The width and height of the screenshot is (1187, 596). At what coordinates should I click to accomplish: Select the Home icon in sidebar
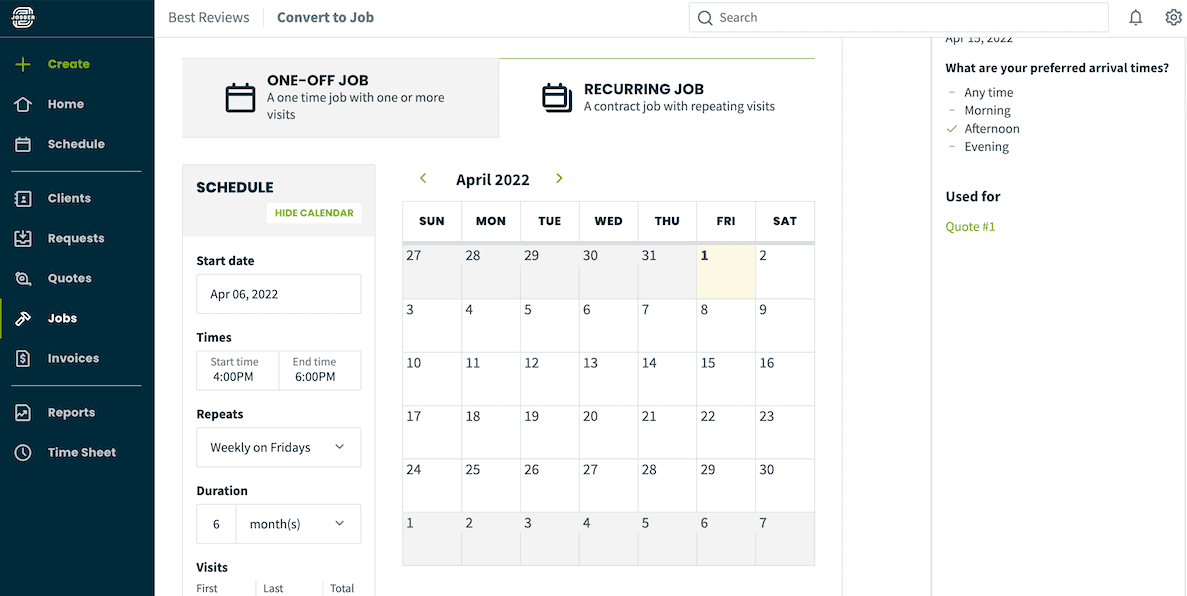click(x=23, y=103)
